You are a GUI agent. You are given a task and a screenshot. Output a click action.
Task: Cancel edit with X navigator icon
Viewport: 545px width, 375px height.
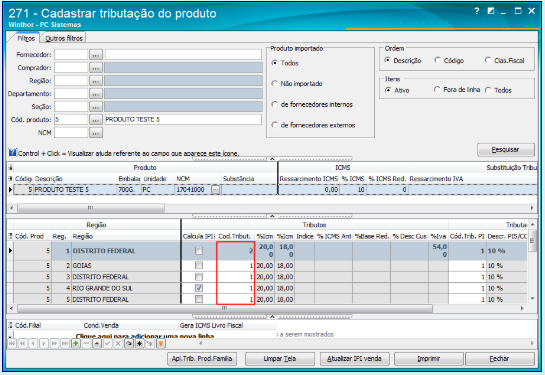point(118,344)
